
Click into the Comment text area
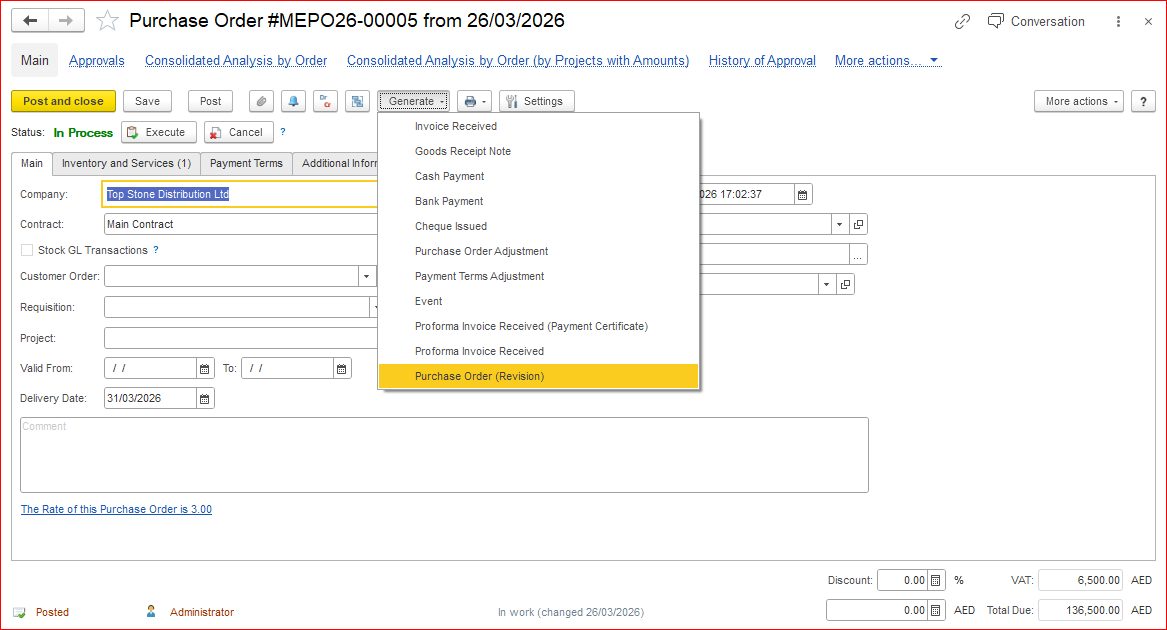point(444,455)
